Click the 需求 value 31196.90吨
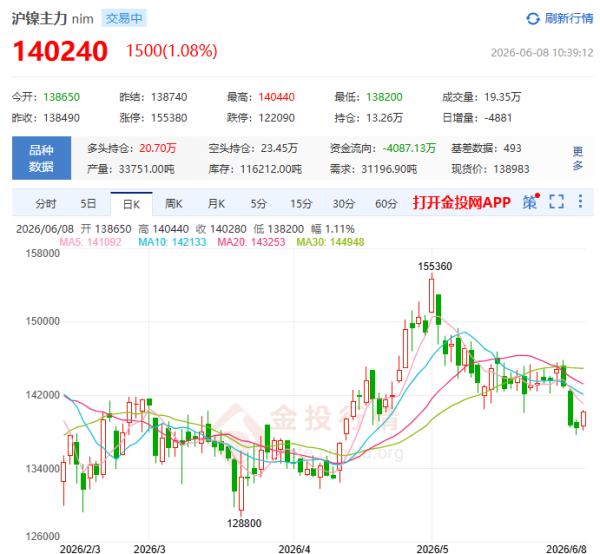Image resolution: width=600 pixels, height=554 pixels. point(389,169)
